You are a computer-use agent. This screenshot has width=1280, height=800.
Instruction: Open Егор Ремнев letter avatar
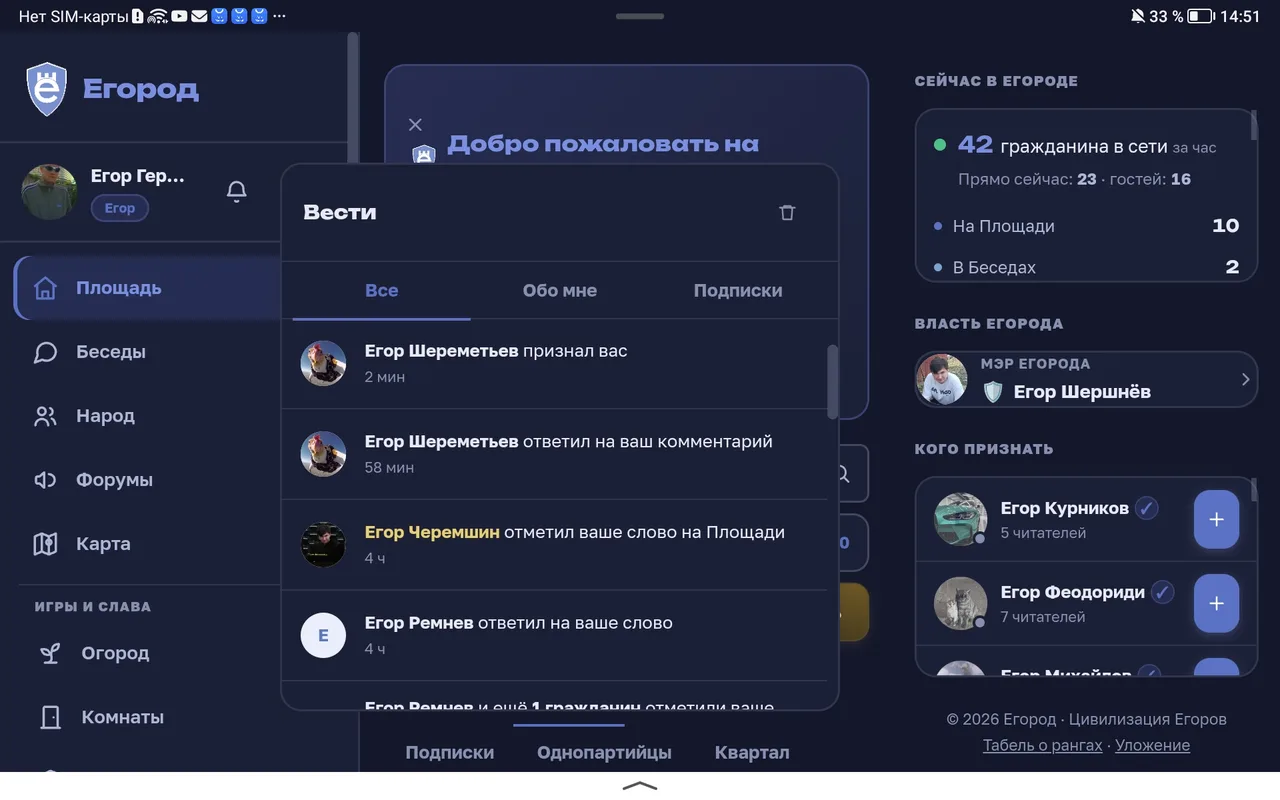(323, 636)
